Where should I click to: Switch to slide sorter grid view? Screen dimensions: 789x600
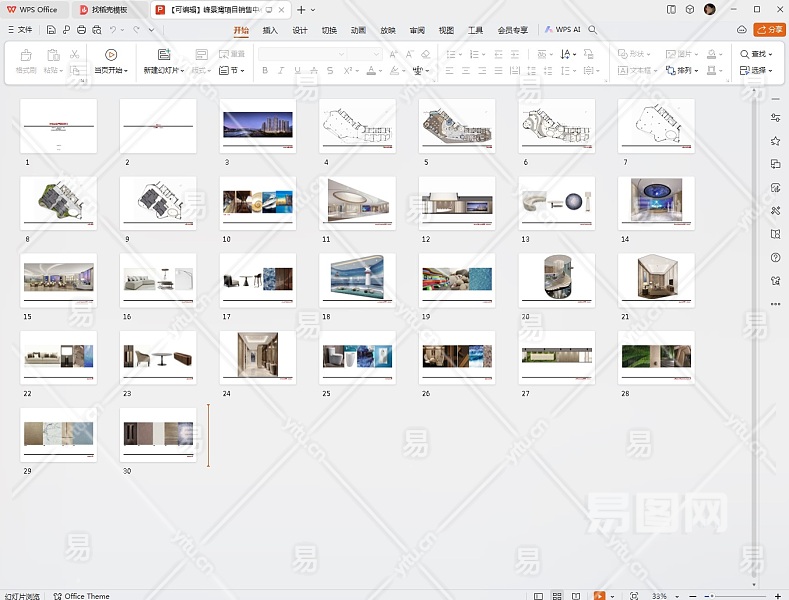(558, 596)
